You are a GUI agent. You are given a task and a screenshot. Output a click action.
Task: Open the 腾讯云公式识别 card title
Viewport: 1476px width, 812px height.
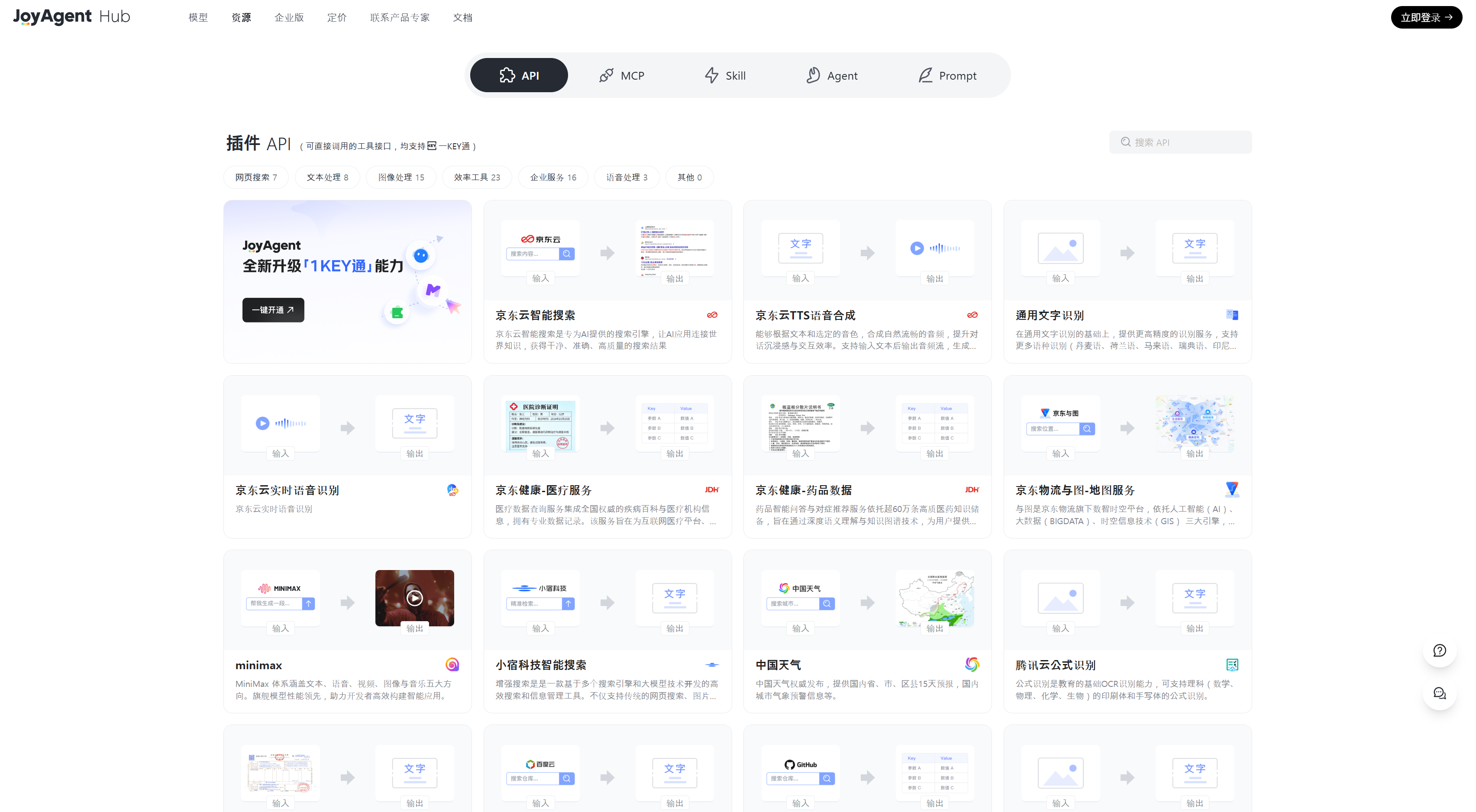[1056, 665]
